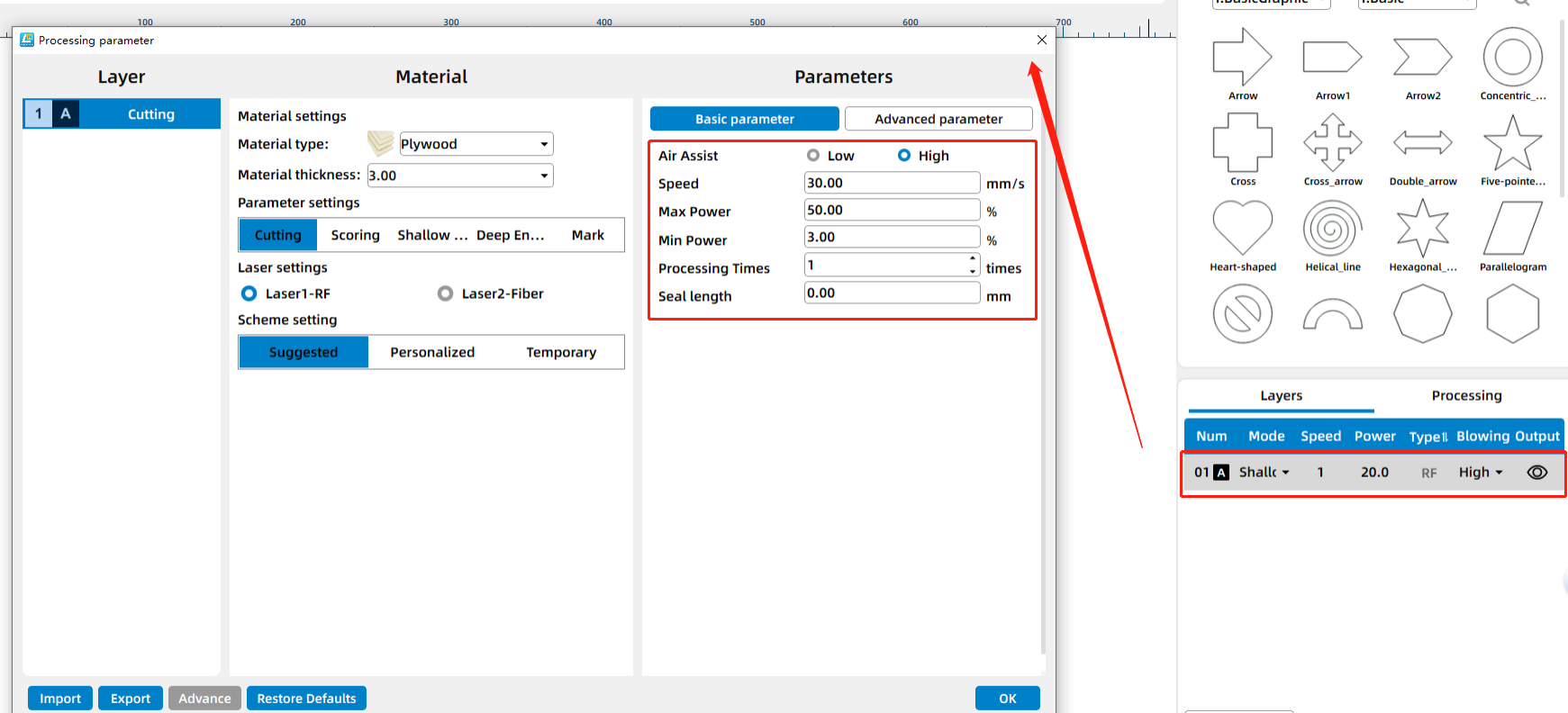Add the Double arrow shape
Screen dimensions: 1568x713
coord(1422,143)
